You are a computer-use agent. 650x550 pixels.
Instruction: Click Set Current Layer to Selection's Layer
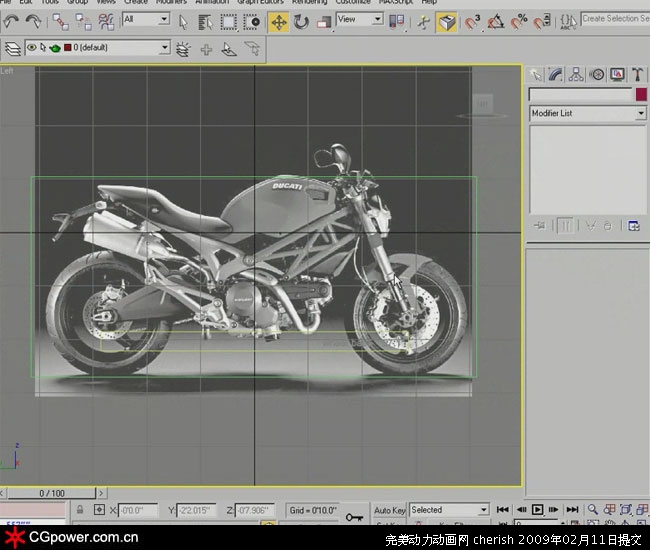point(252,49)
